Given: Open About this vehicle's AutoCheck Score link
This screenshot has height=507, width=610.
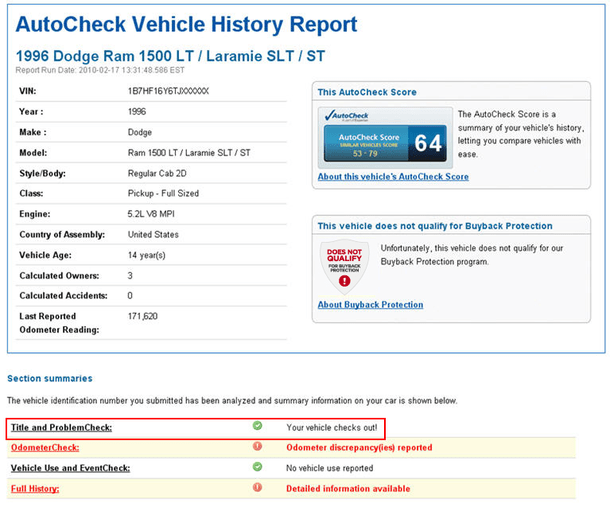Looking at the screenshot, I should click(x=393, y=177).
